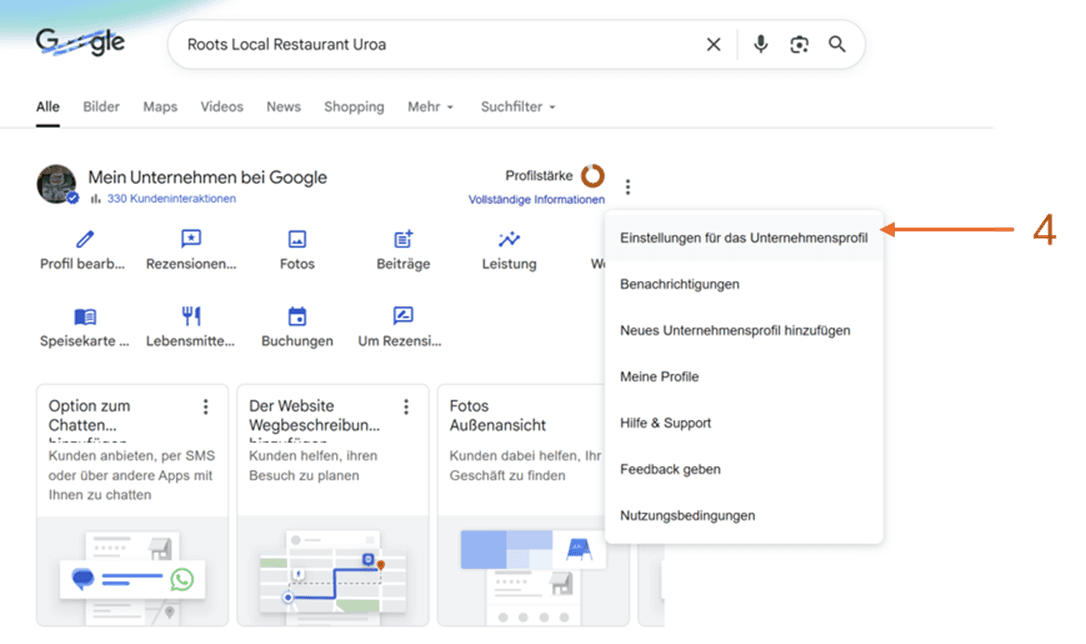Viewport: 1086px width, 644px height.
Task: Open the Fotos picture icon
Action: pyautogui.click(x=297, y=240)
